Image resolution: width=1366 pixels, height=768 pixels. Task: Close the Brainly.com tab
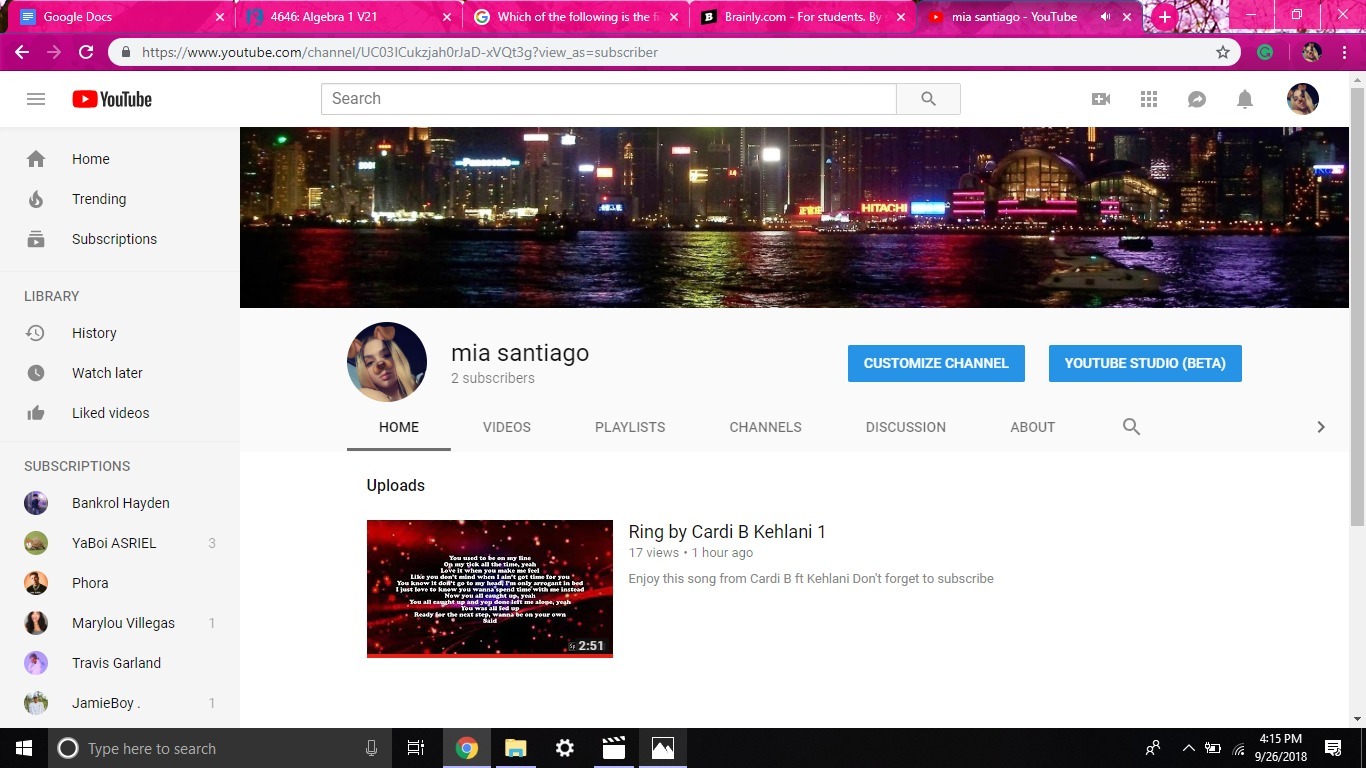(901, 17)
